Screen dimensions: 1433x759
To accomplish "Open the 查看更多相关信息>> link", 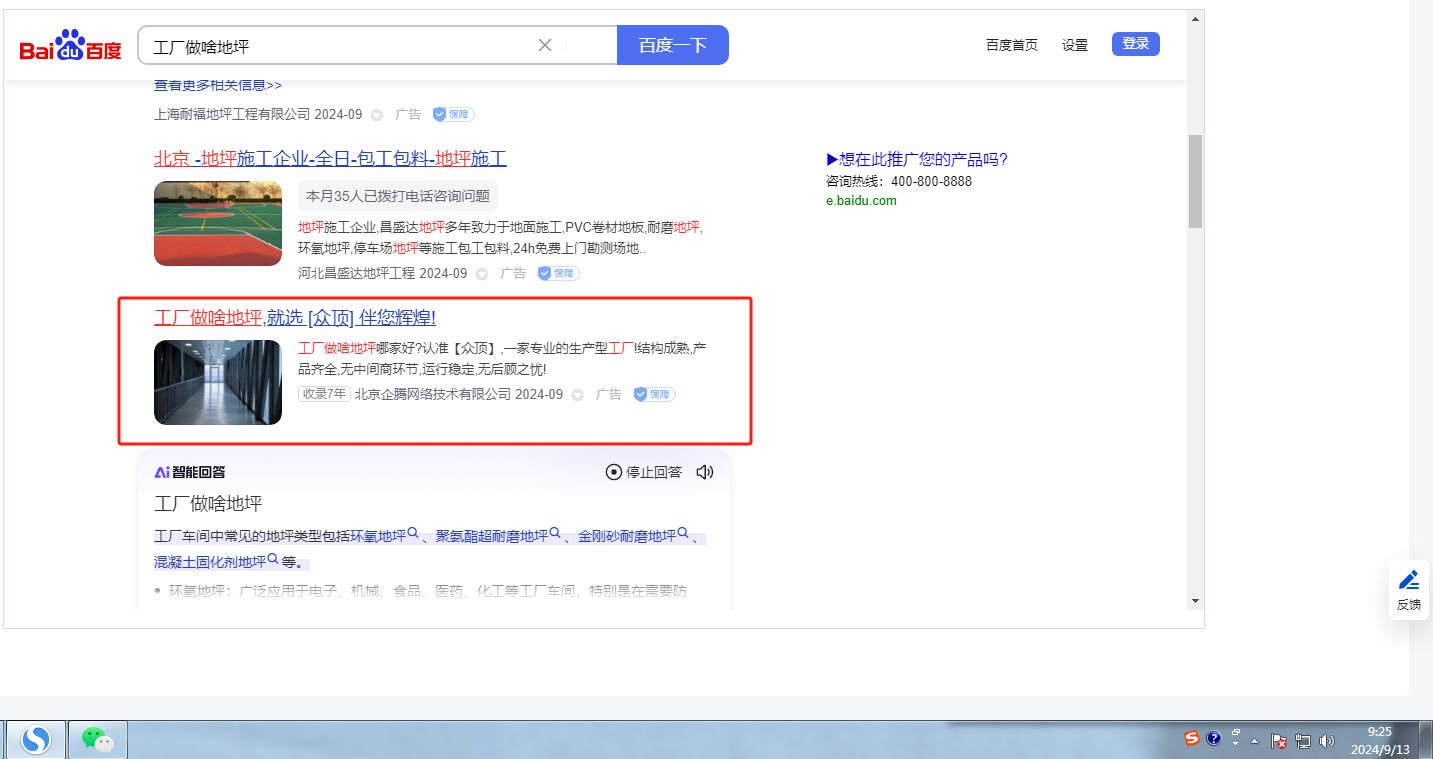I will click(218, 86).
